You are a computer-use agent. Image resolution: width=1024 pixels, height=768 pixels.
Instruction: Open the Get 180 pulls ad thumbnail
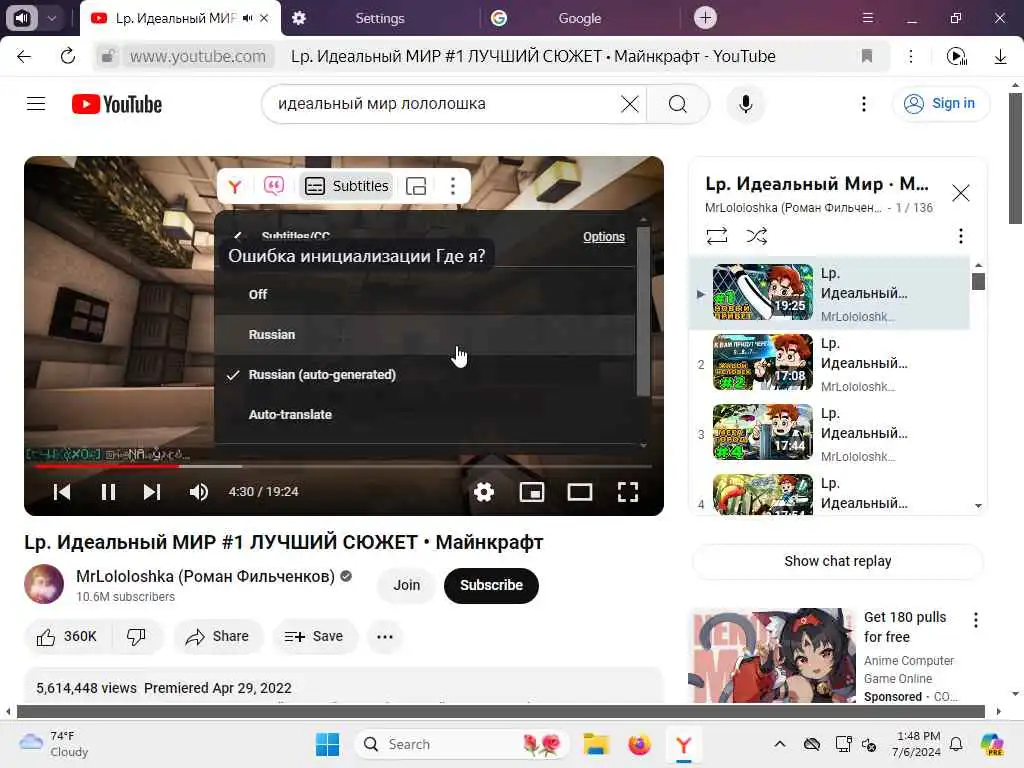pos(773,656)
